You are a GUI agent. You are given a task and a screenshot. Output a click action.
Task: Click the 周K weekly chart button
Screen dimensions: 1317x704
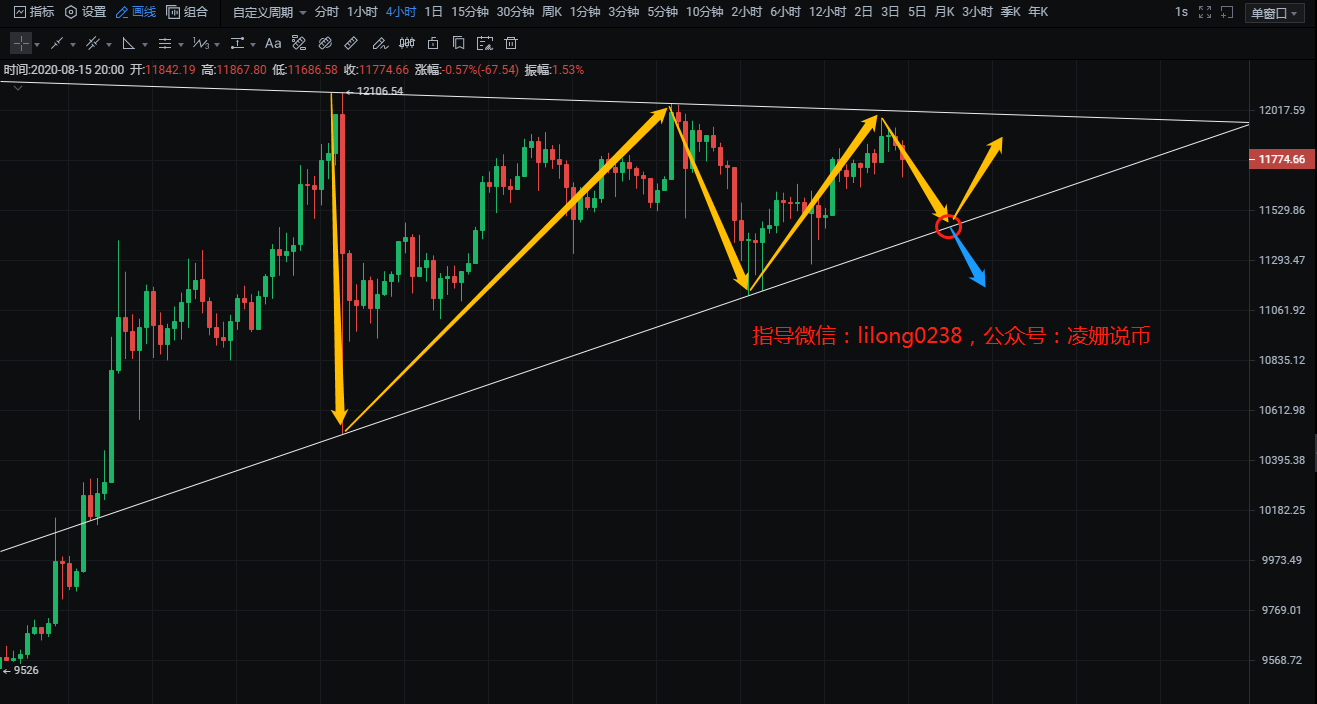[551, 13]
